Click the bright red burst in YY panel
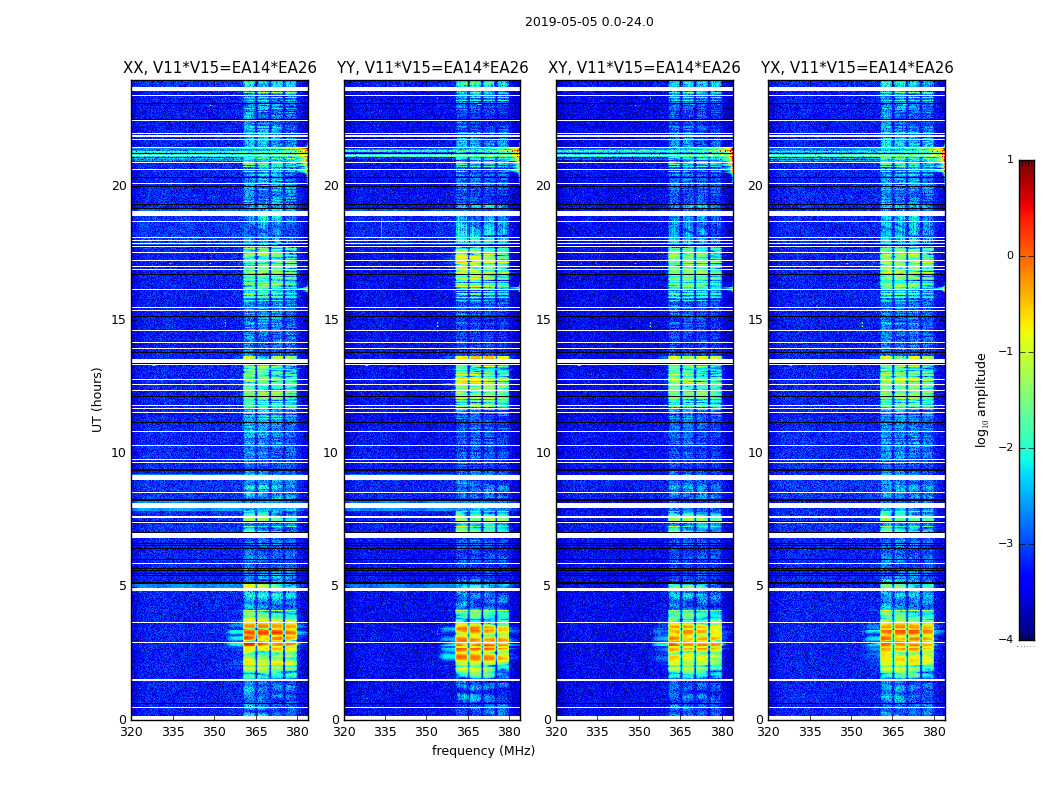This screenshot has width=1050, height=800. pos(482,643)
